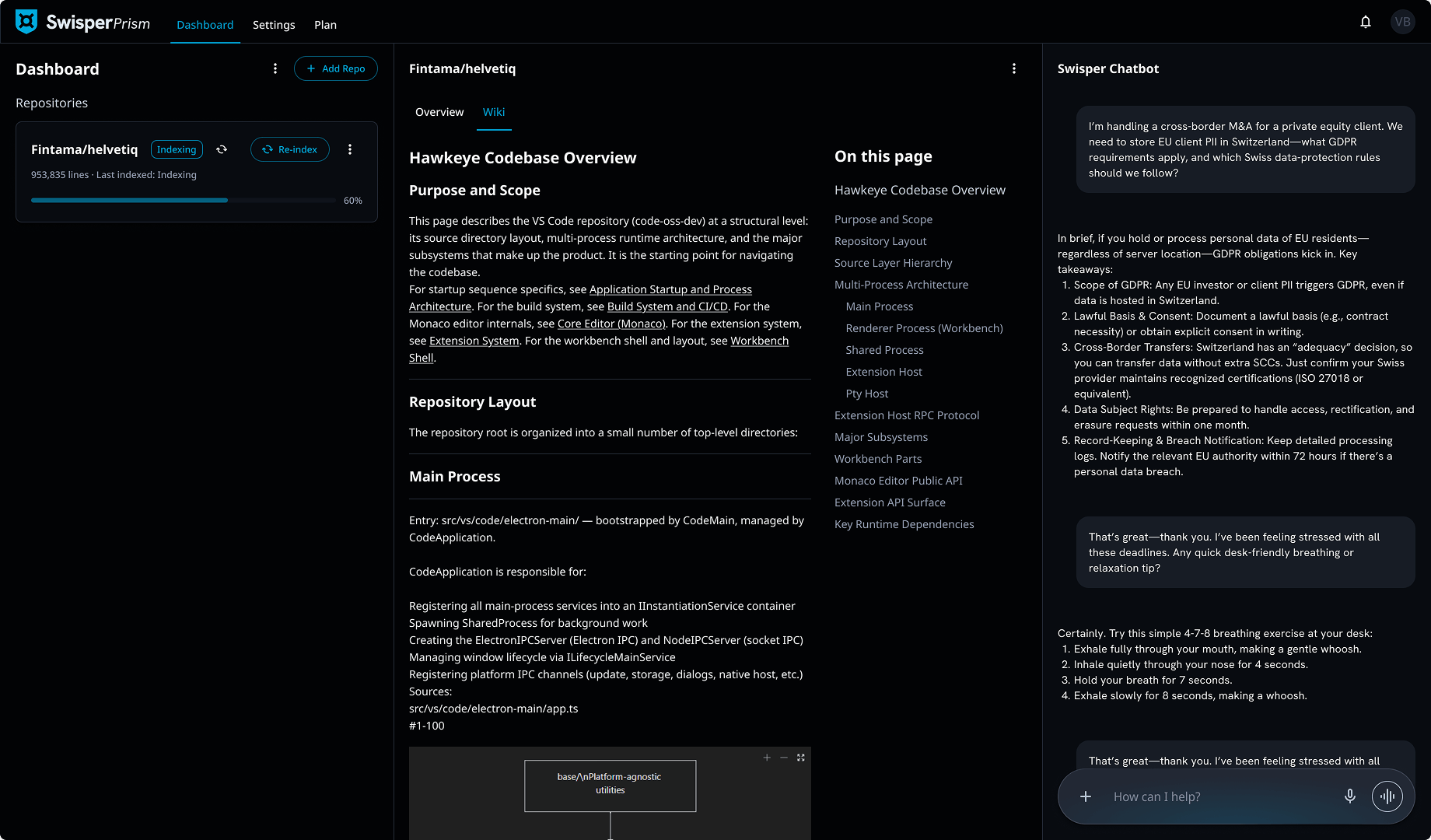1431x840 pixels.
Task: Attach content via the plus icon in chat bar
Action: [x=1086, y=796]
